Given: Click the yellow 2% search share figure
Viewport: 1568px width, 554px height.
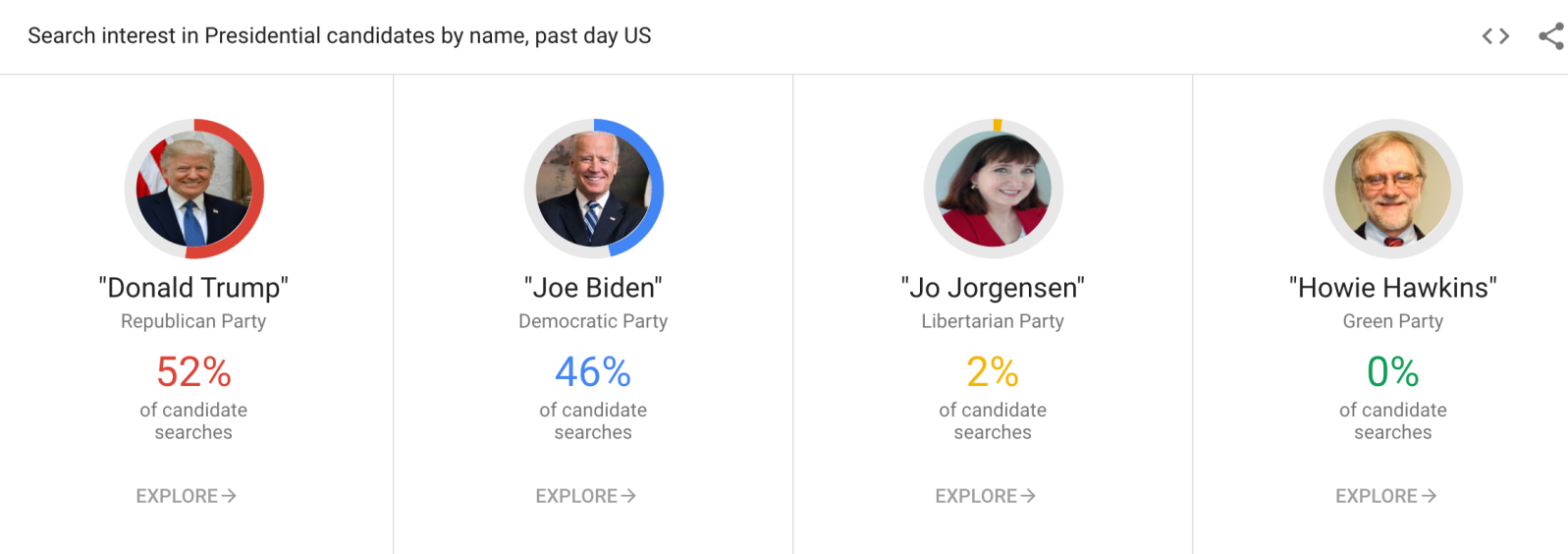Looking at the screenshot, I should 993,372.
